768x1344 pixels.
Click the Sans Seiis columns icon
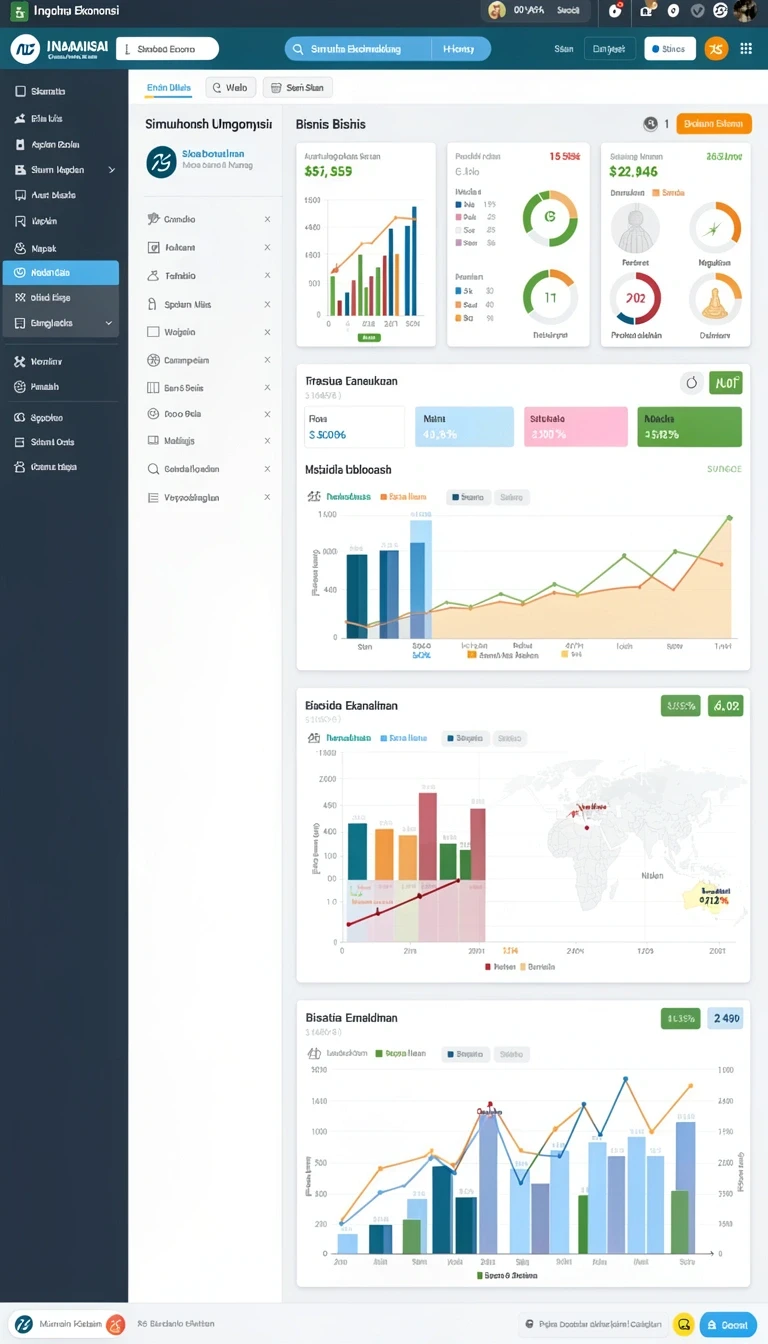(153, 387)
